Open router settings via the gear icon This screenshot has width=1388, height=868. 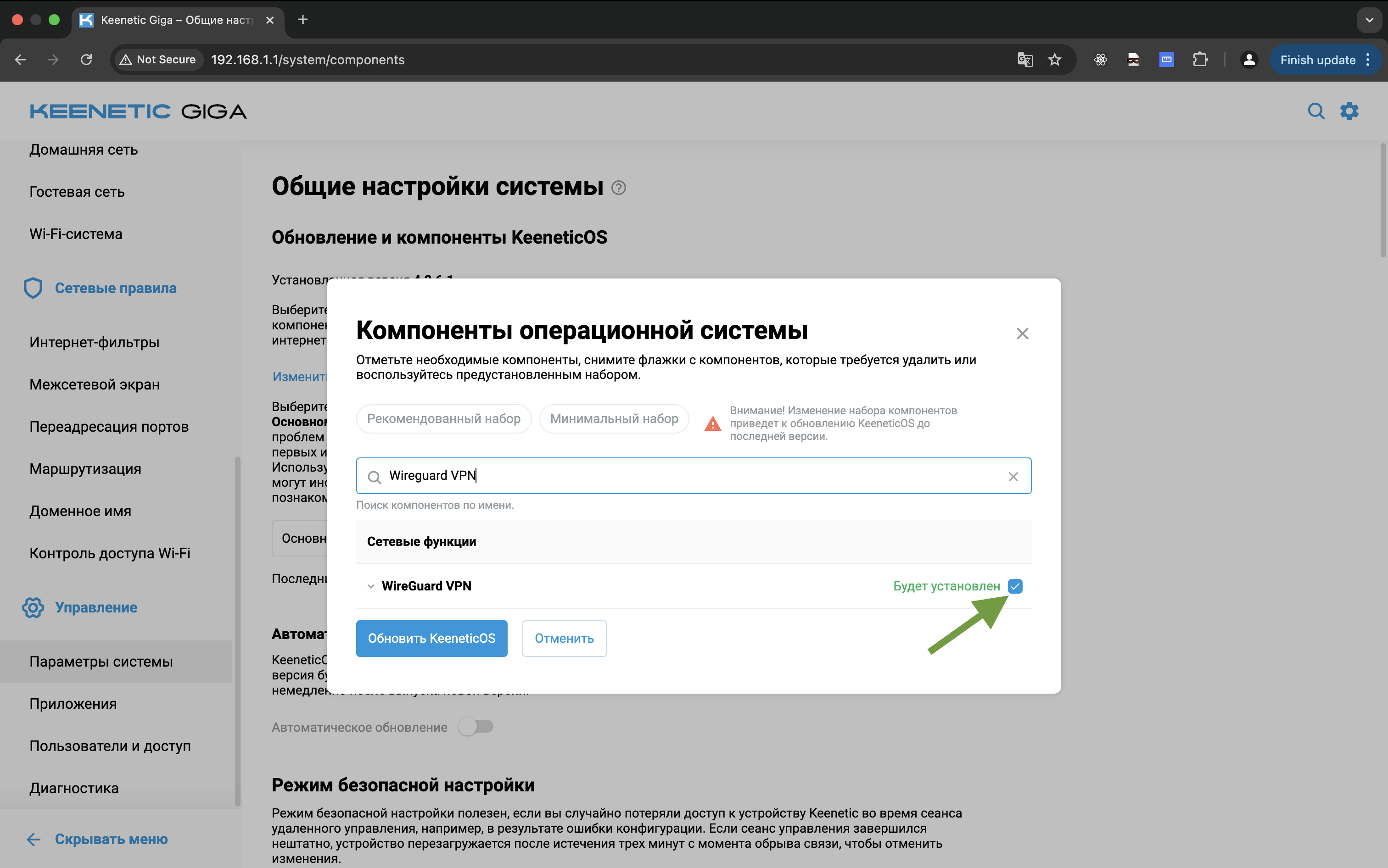1349,111
